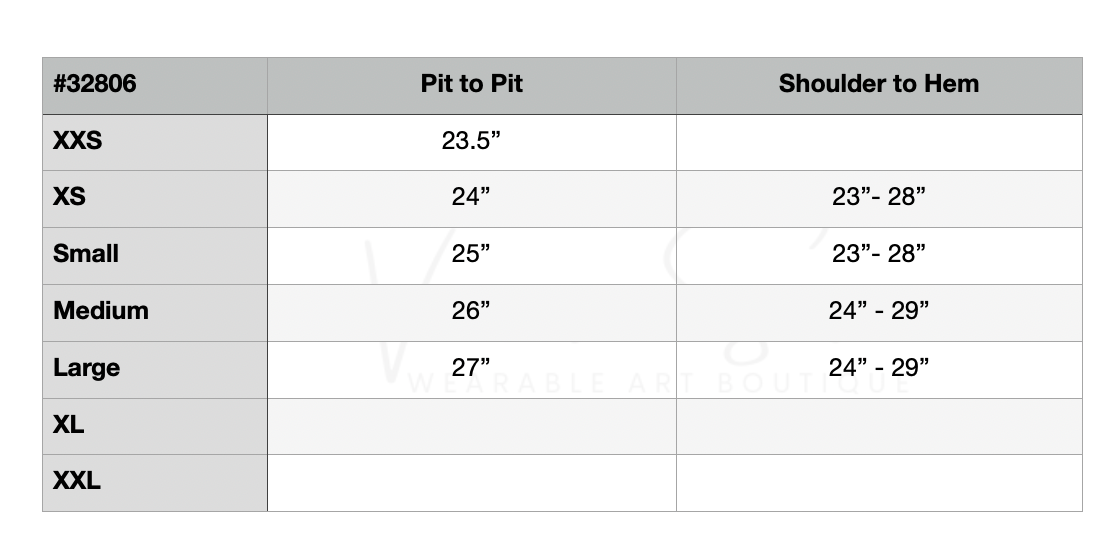Select the Medium size row label
The image size is (1120, 560).
tap(101, 311)
